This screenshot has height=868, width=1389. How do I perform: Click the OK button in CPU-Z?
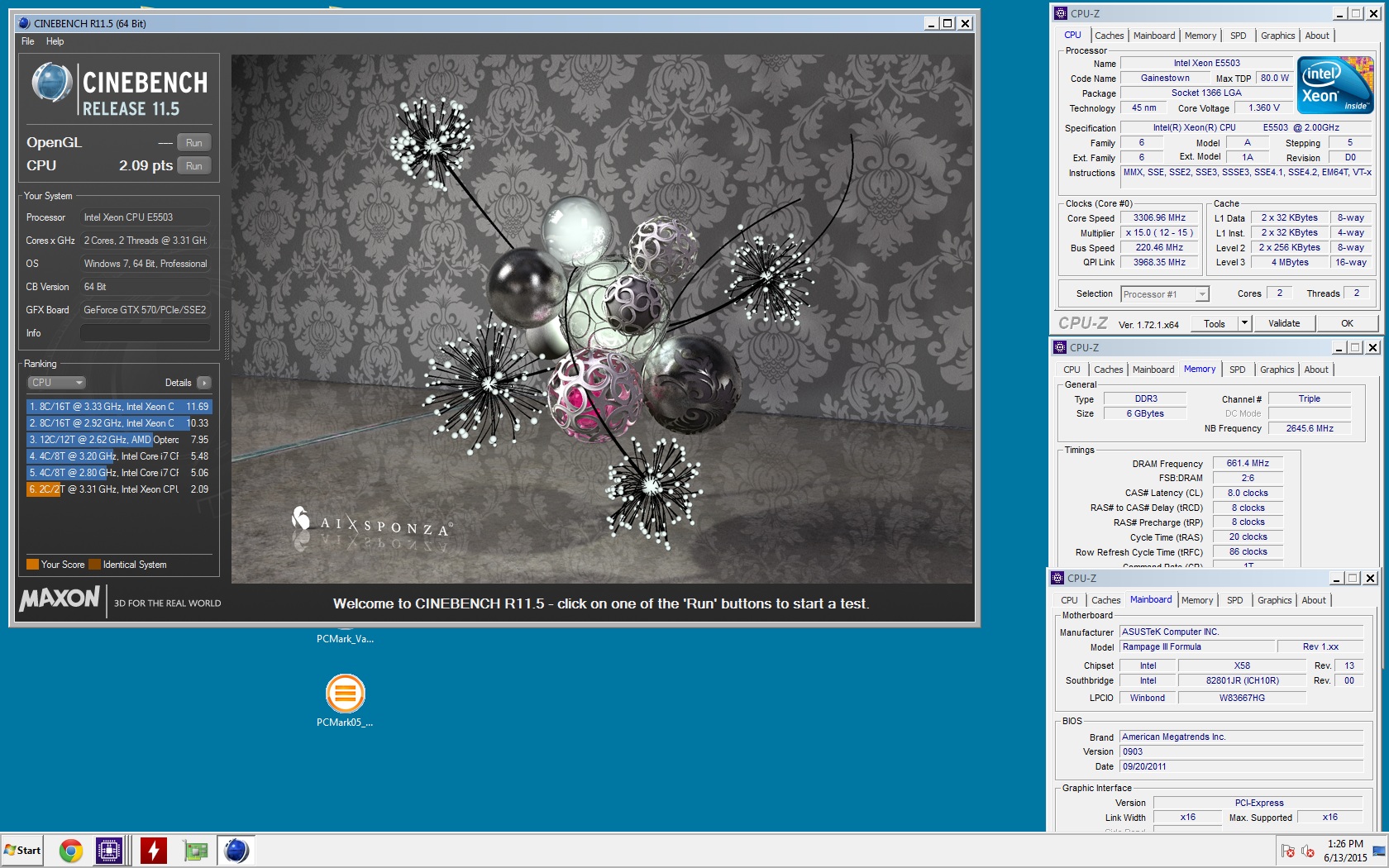pyautogui.click(x=1347, y=323)
